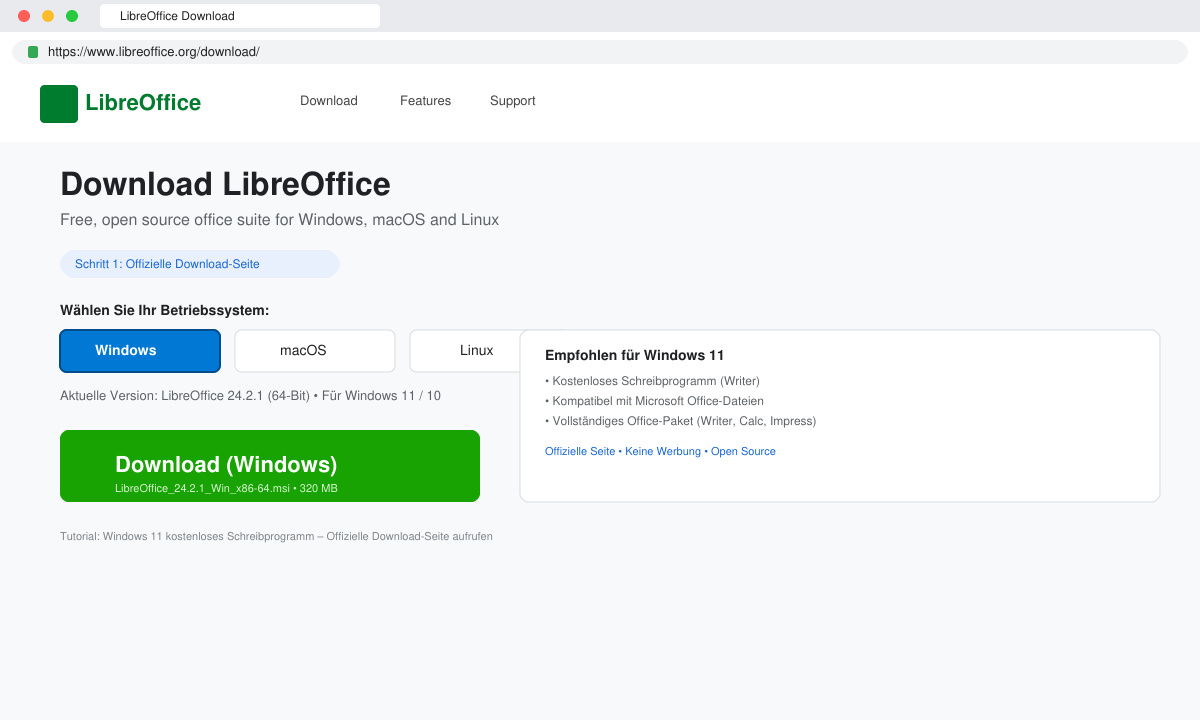Viewport: 1200px width, 720px height.
Task: Open the Download navigation item
Action: pyautogui.click(x=329, y=101)
